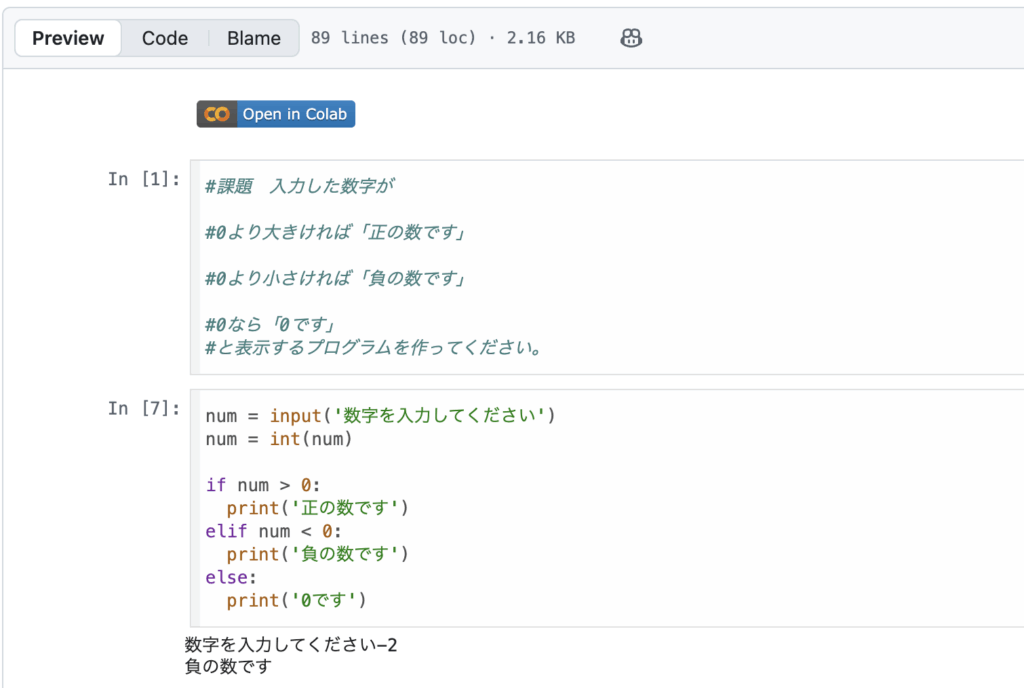1024x688 pixels.
Task: Click the '負の数です' output text
Action: (x=228, y=665)
